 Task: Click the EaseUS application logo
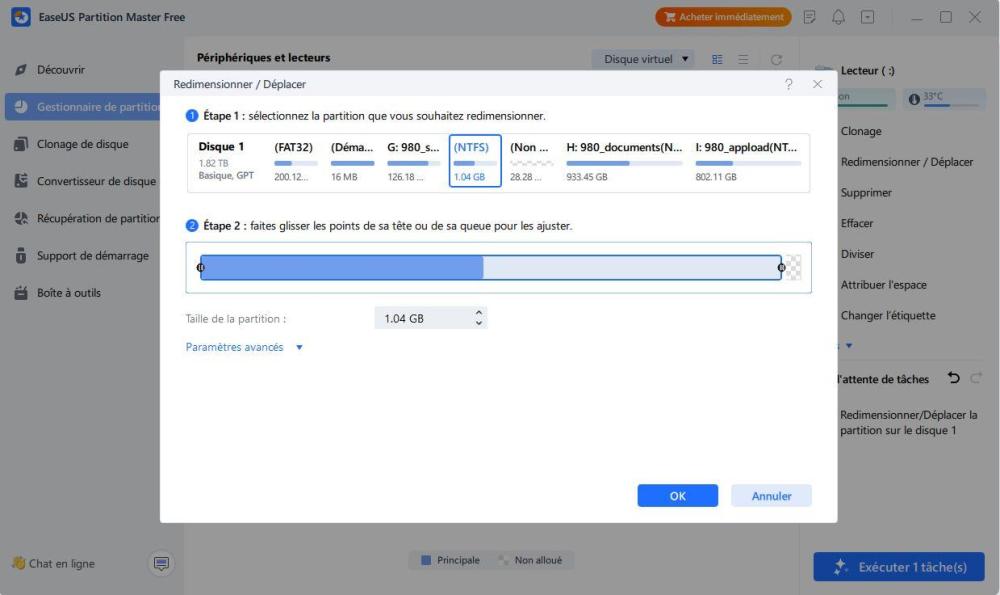20,17
